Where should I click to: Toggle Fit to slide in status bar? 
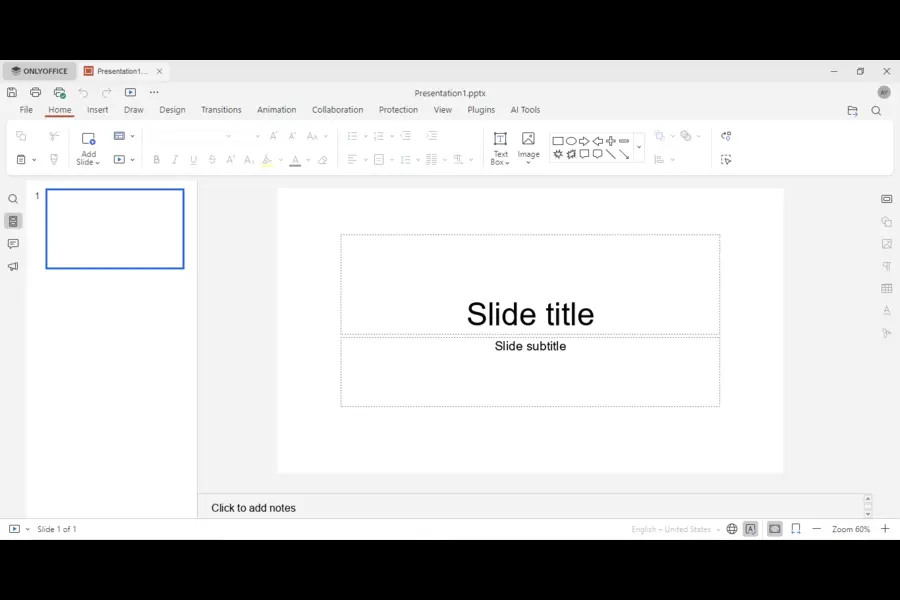pos(775,529)
